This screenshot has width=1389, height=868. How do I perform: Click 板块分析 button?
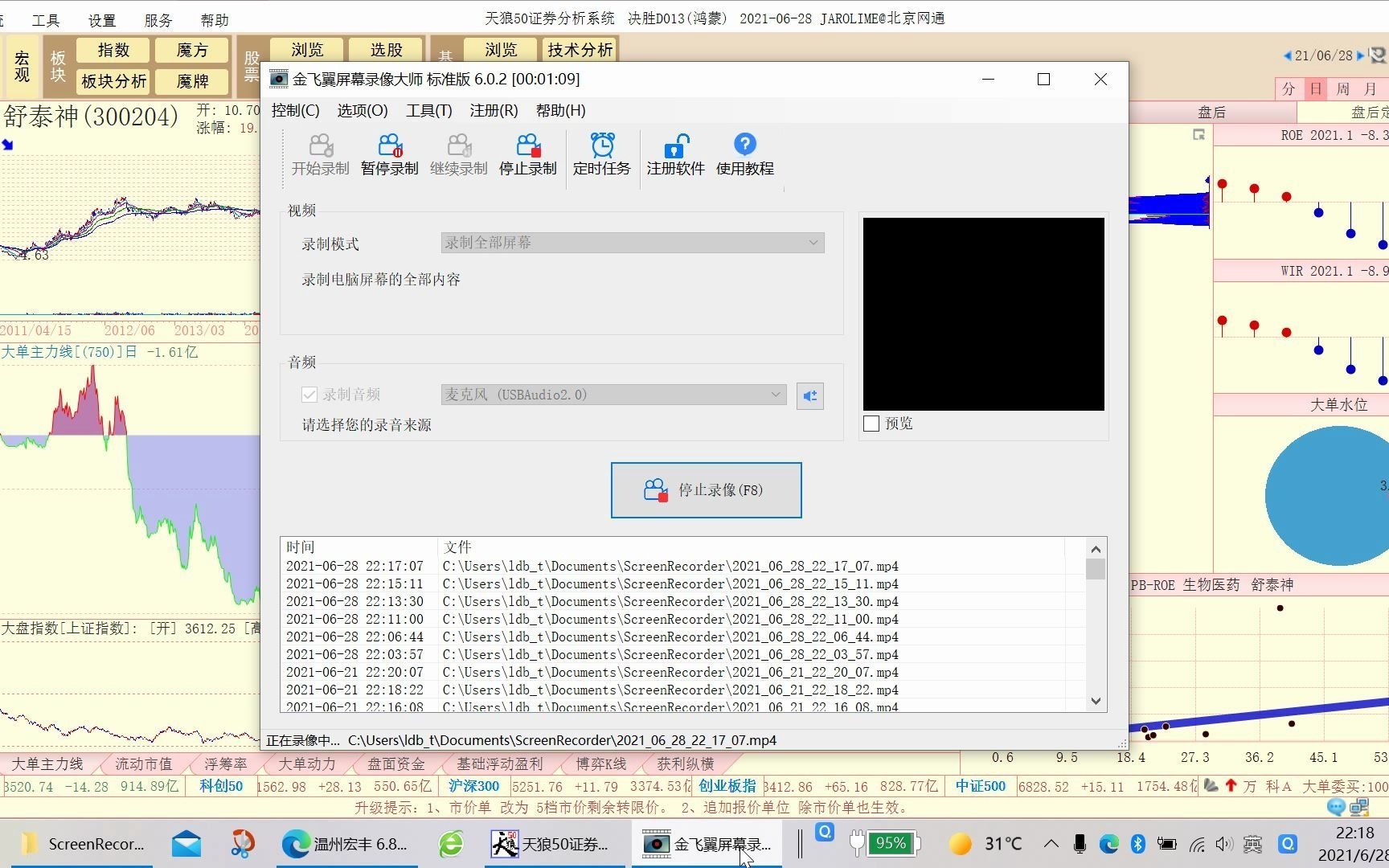(x=113, y=81)
